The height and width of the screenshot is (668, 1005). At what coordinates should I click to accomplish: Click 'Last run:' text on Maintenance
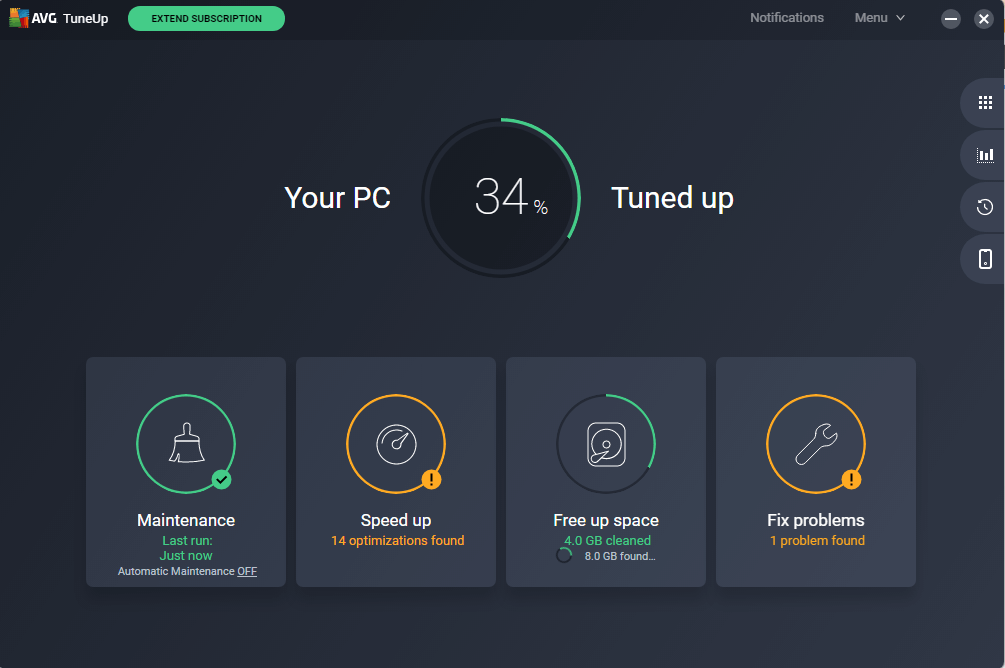187,540
